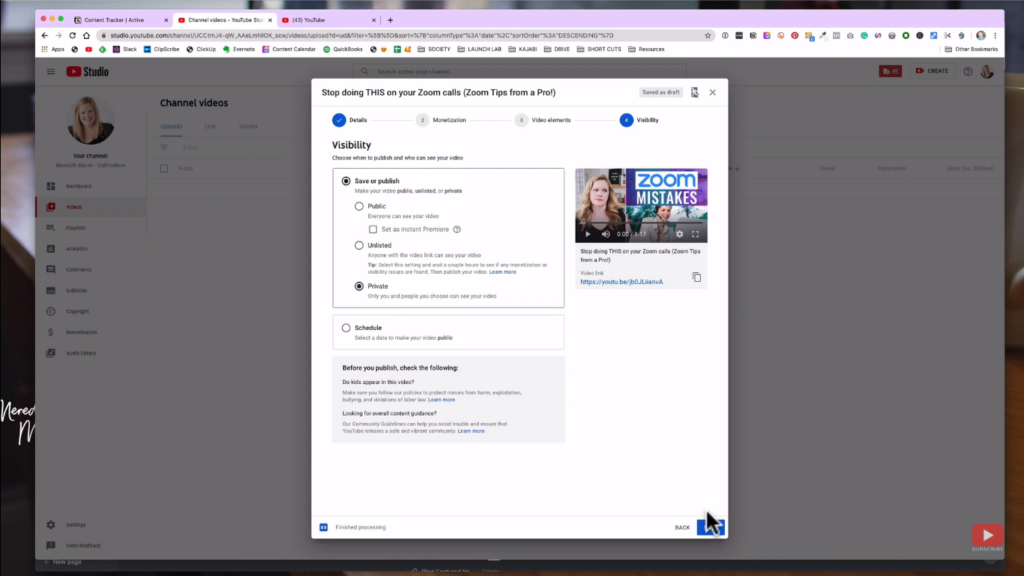This screenshot has width=1024, height=576.
Task: Open the ClickUp bookmark
Action: tap(201, 50)
